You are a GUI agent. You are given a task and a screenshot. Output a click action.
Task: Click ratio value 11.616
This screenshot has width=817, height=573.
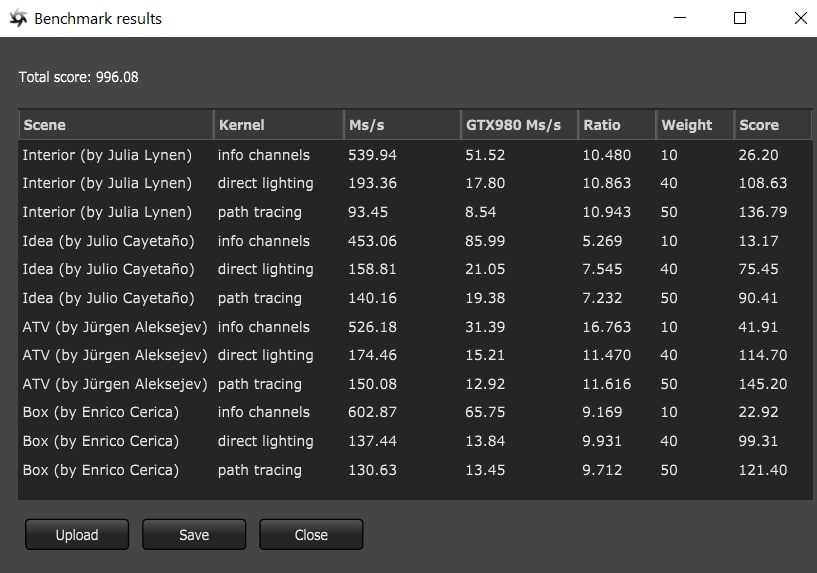(x=606, y=384)
